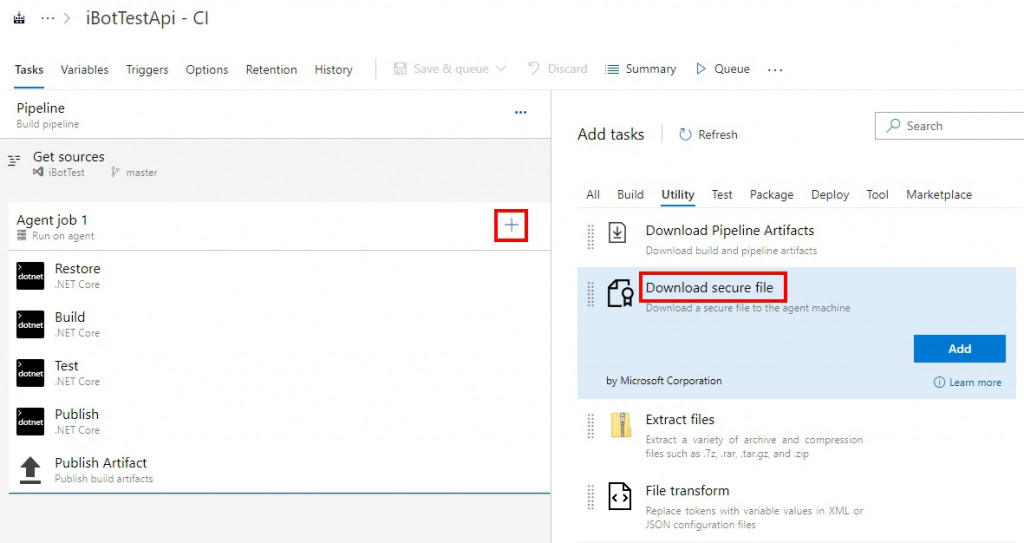Open the Pipeline more options ellipsis
1024x543 pixels.
[520, 112]
